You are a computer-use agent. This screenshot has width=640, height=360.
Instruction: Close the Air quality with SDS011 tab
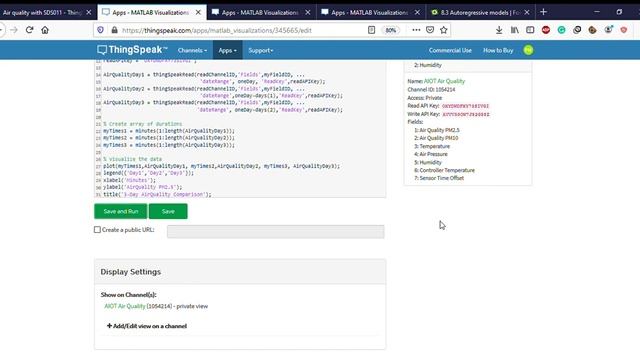[89, 12]
